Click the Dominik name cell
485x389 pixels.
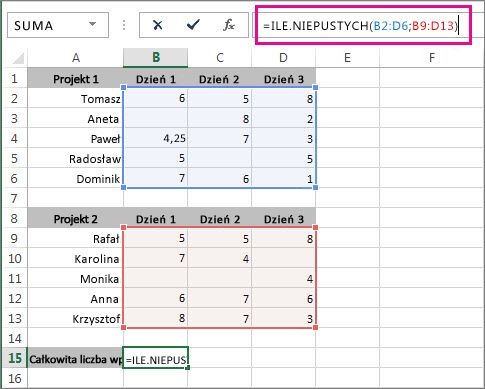click(76, 179)
